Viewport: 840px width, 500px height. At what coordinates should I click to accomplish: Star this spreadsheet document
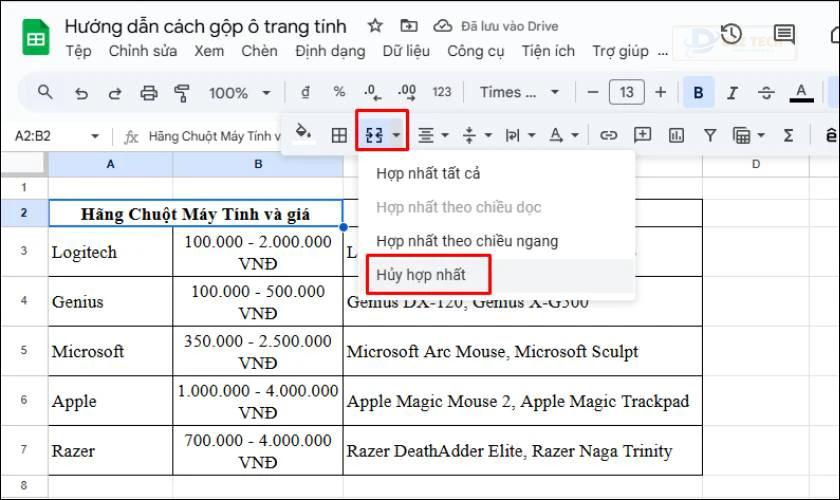(x=375, y=26)
